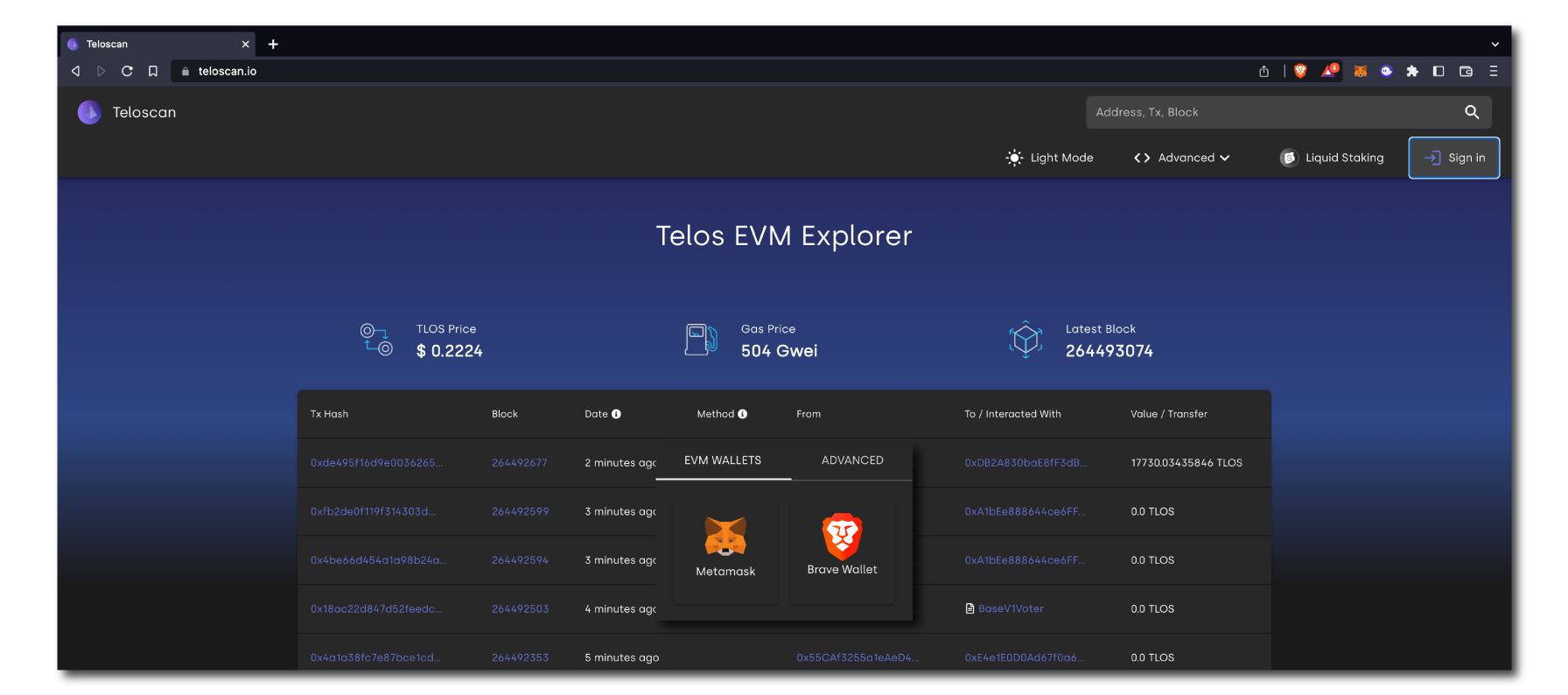Click the BaseV1Voter contract document icon
Image resolution: width=1568 pixels, height=695 pixels.
tap(969, 608)
